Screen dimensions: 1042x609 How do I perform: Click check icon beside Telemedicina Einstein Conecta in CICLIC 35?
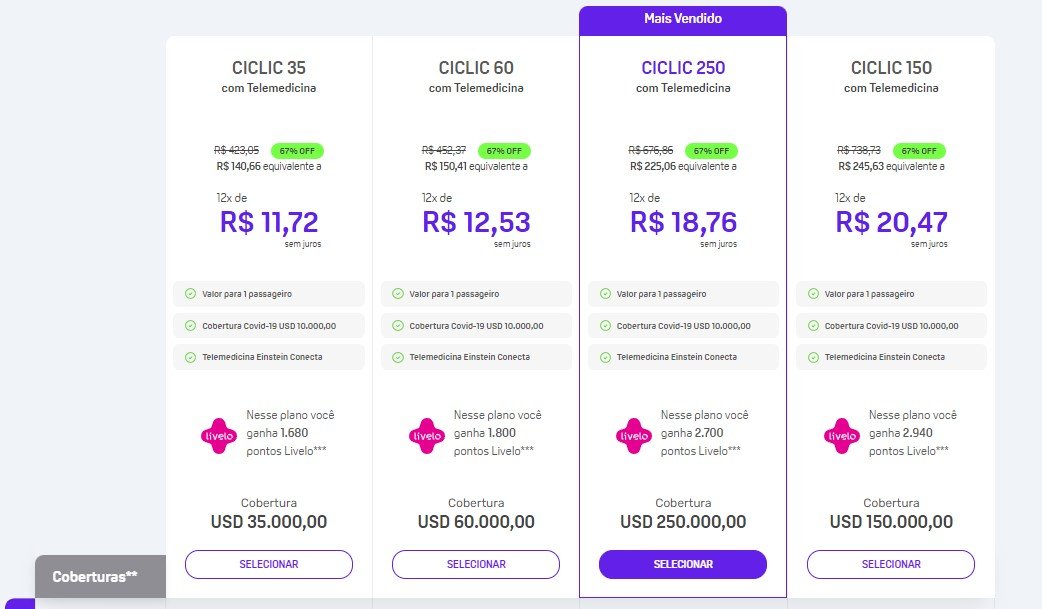(190, 357)
